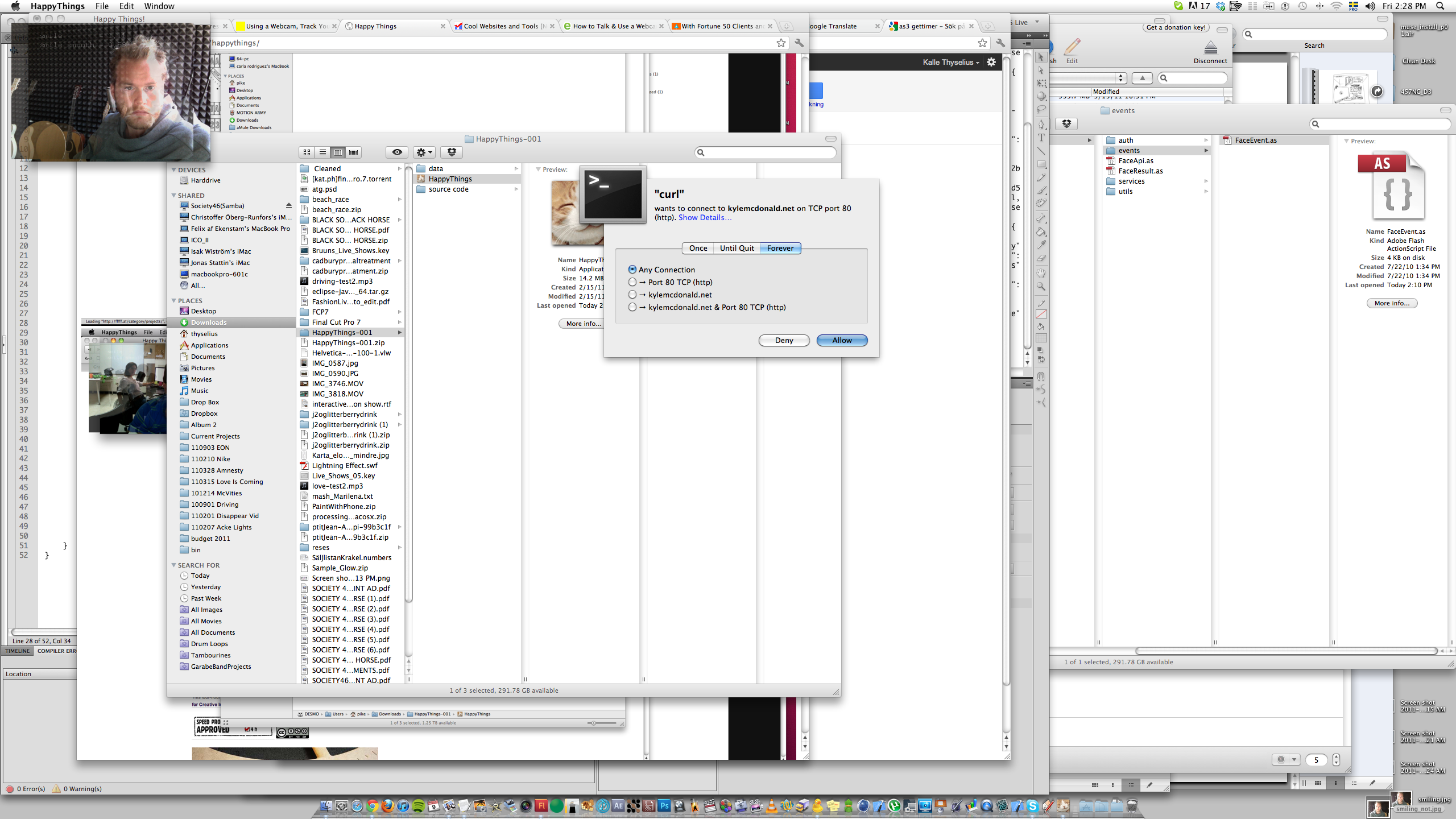This screenshot has height=819, width=1456.
Task: Collapse the SEARCH FOR sidebar section
Action: (174, 565)
